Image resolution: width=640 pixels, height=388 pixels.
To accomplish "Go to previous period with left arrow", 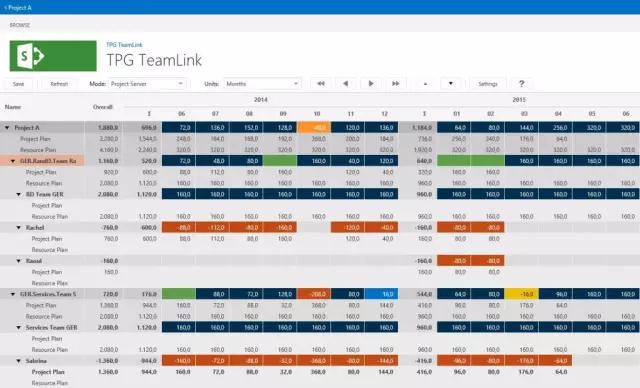I will tap(346, 84).
